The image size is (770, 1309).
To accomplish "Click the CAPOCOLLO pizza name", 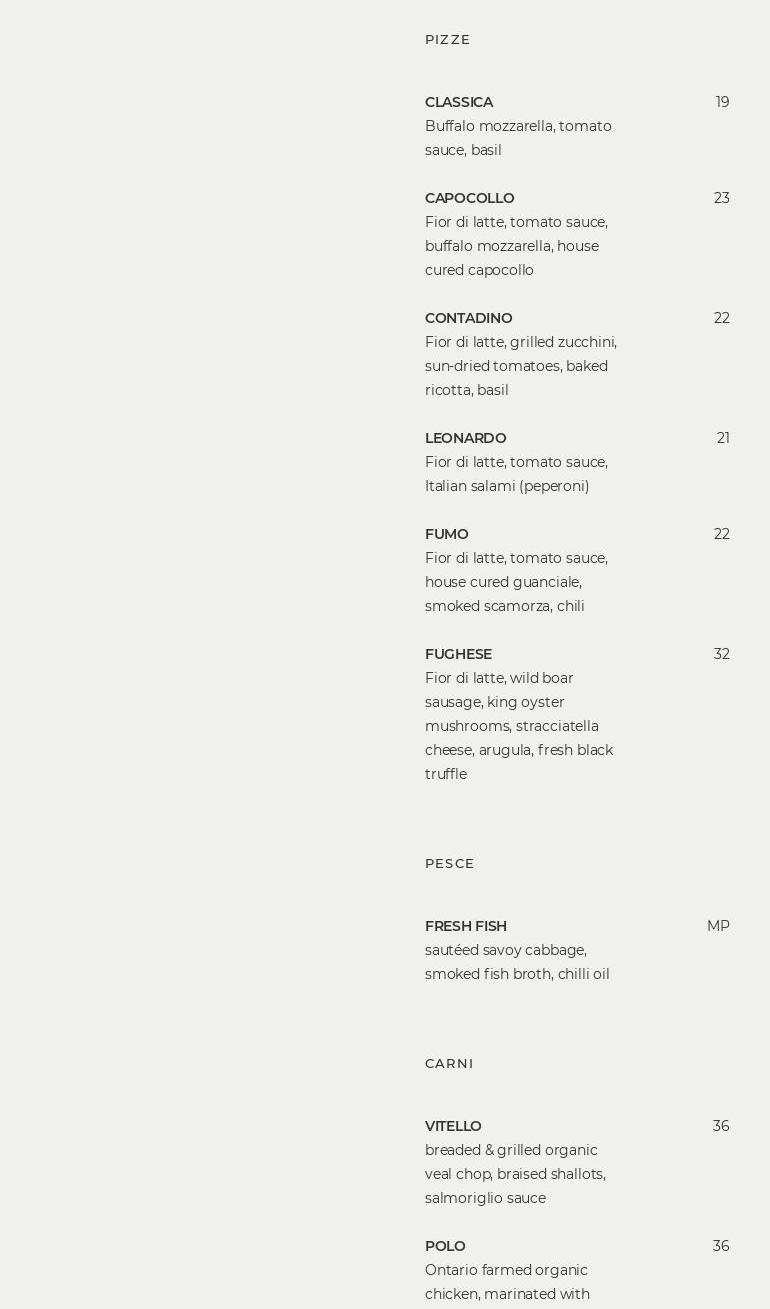I will pos(469,198).
